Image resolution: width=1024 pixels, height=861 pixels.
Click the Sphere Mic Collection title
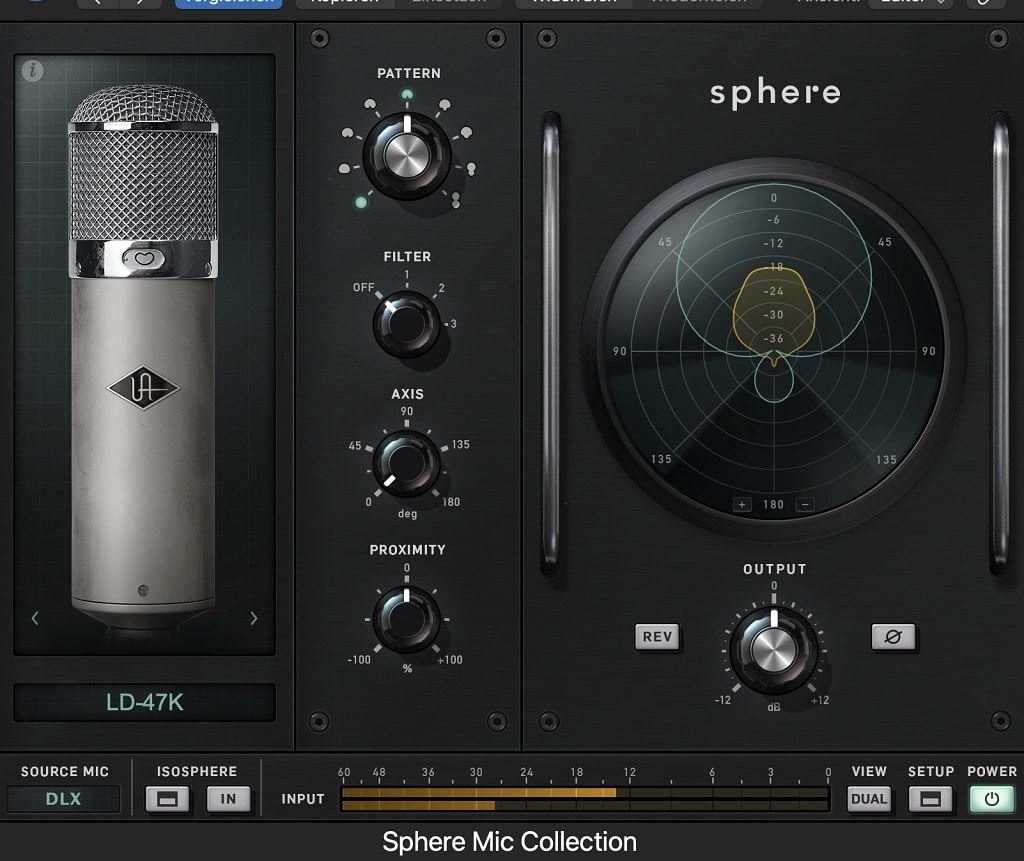point(509,842)
